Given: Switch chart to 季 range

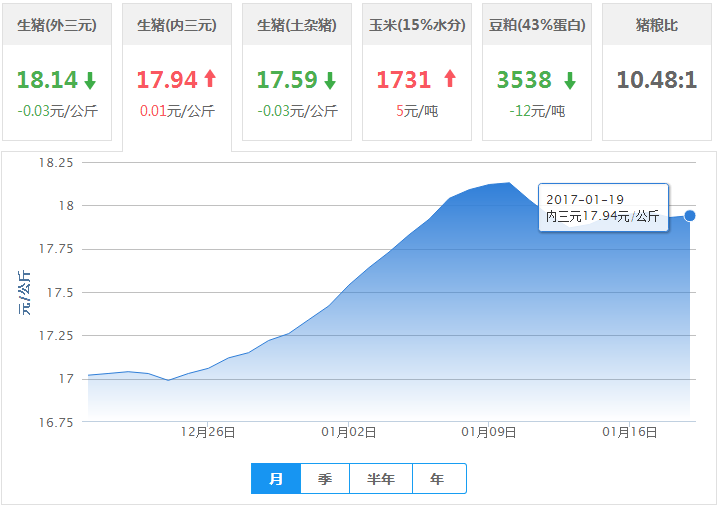Looking at the screenshot, I should [325, 479].
